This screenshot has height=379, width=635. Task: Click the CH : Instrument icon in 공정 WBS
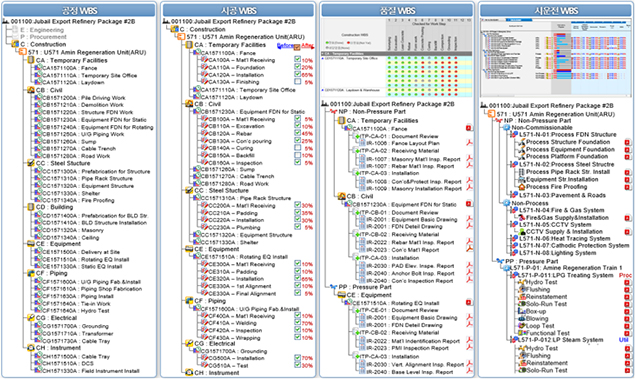30,347
